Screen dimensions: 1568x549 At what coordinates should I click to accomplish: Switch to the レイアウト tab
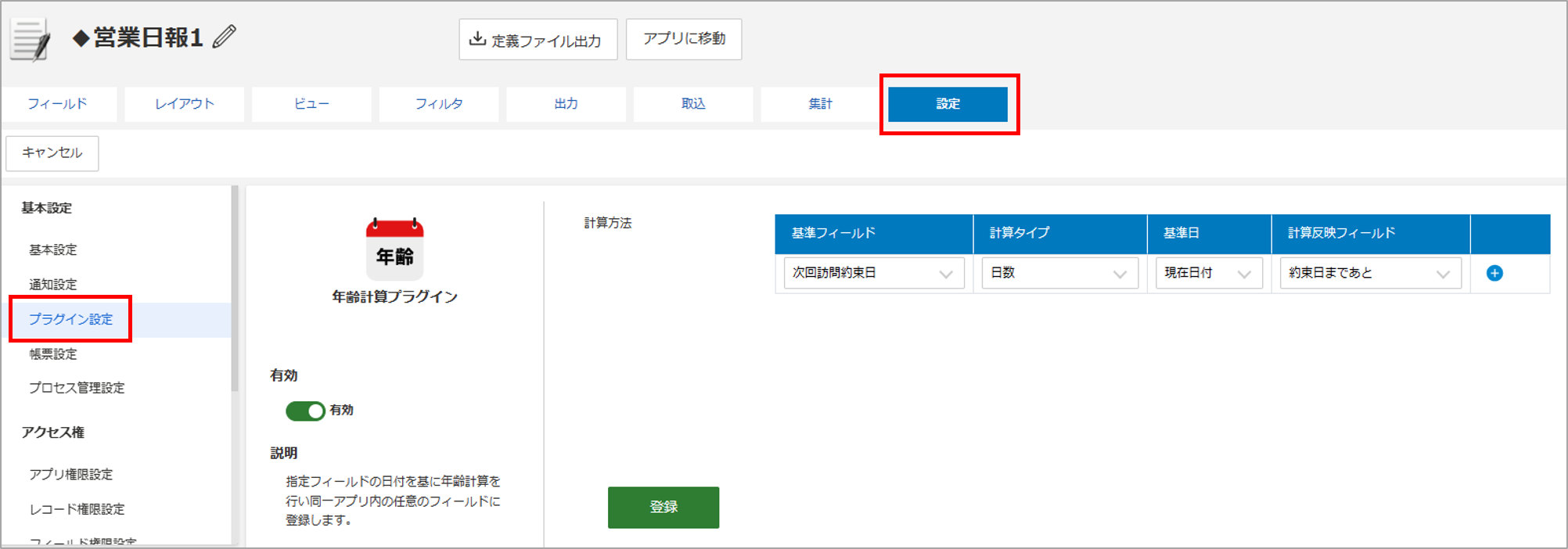[x=185, y=104]
